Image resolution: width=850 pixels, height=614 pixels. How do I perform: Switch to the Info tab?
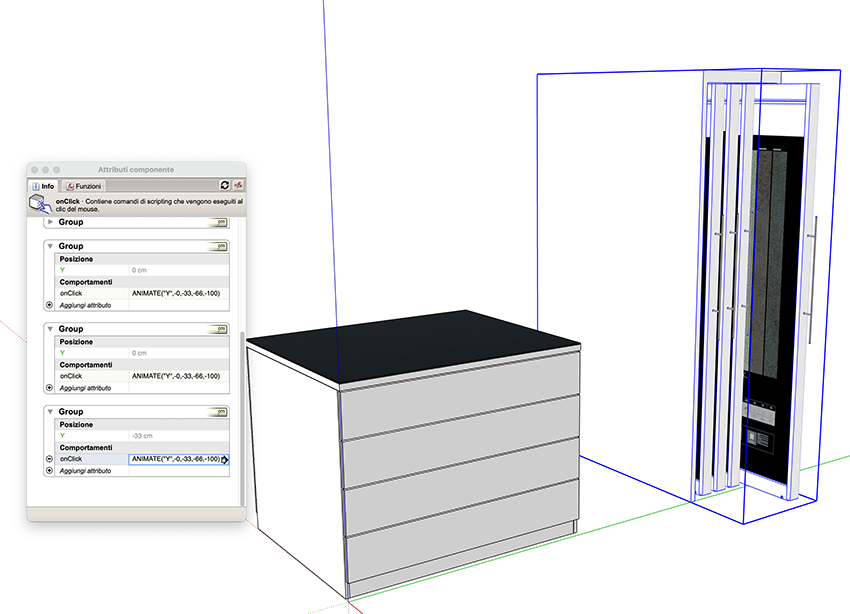point(44,186)
